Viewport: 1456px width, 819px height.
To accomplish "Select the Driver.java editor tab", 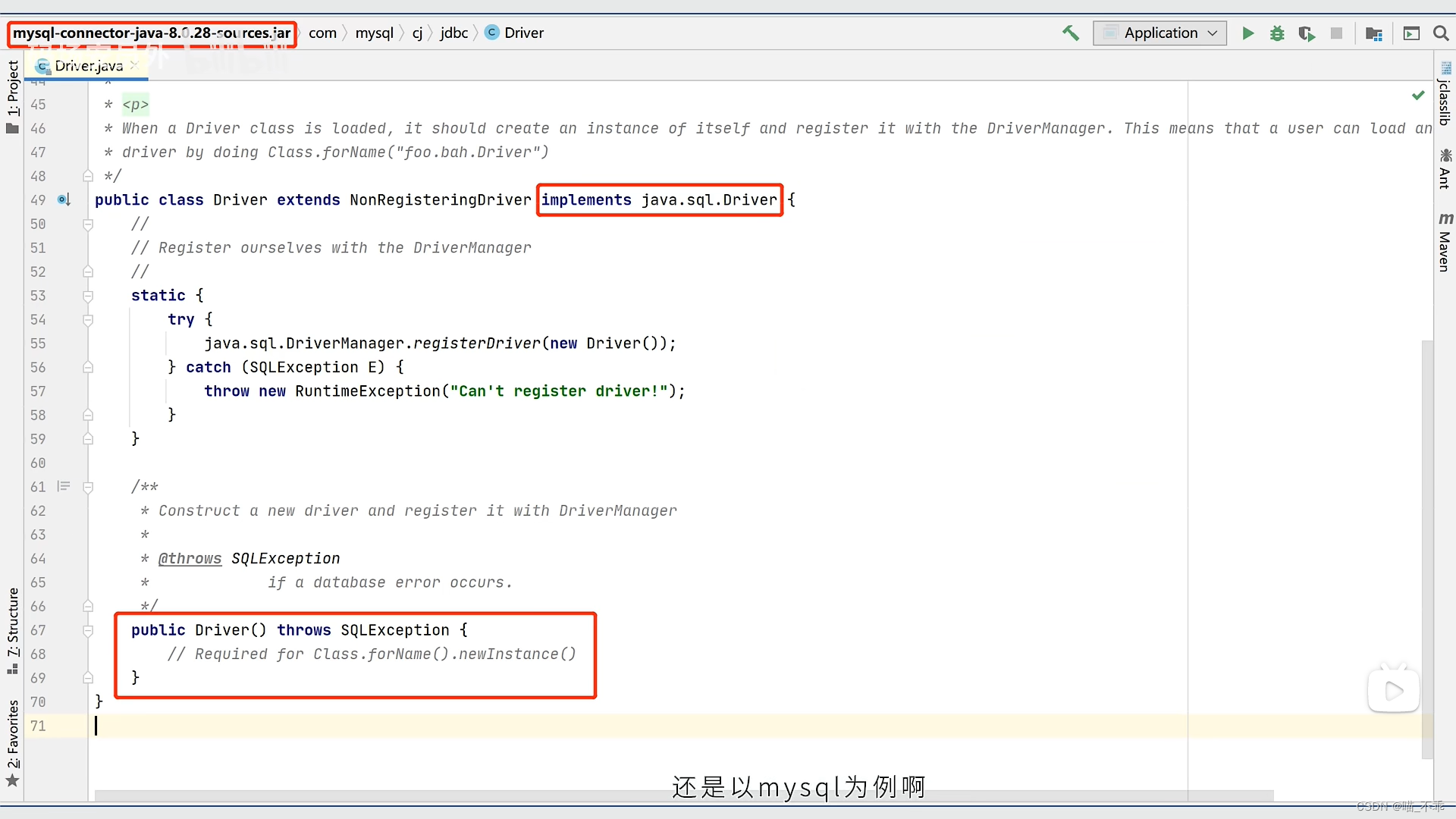I will pos(86,66).
